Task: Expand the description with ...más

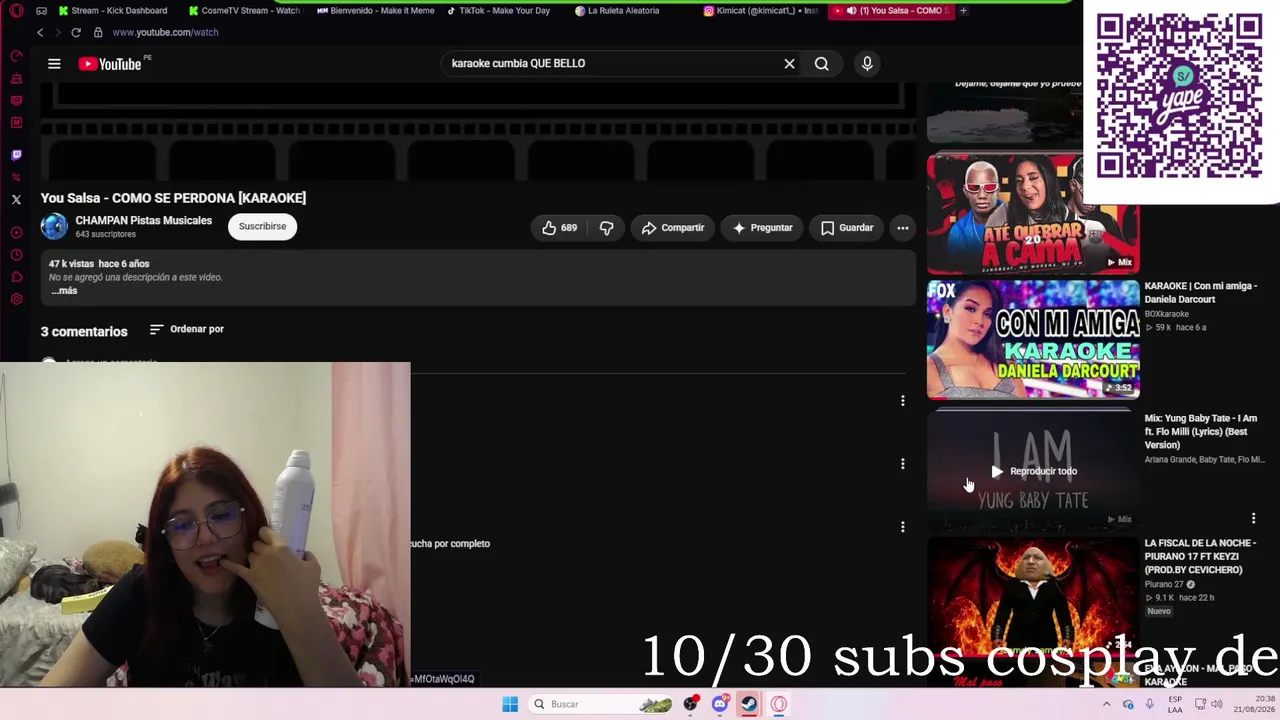Action: coord(63,291)
